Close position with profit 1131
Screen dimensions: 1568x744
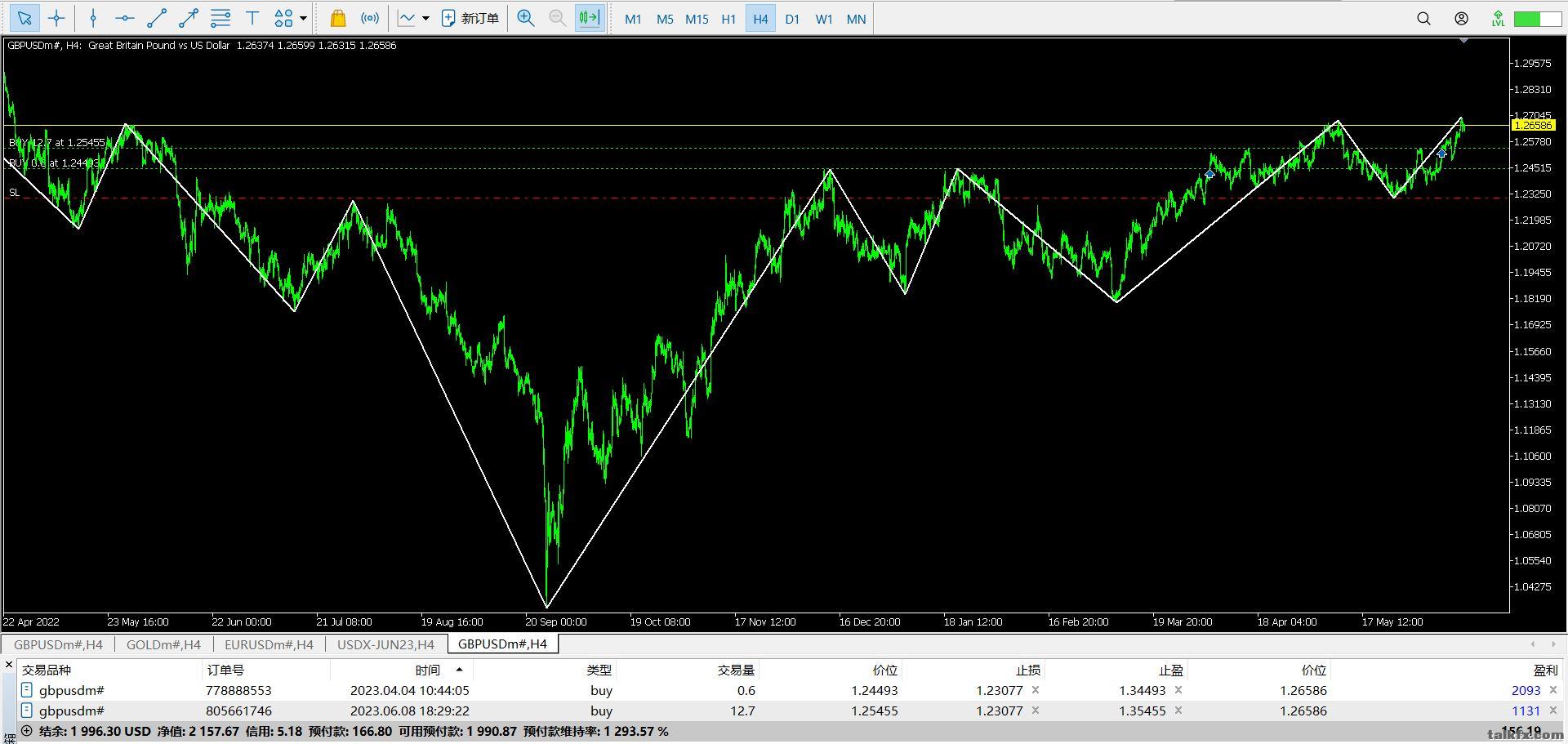click(x=1553, y=711)
